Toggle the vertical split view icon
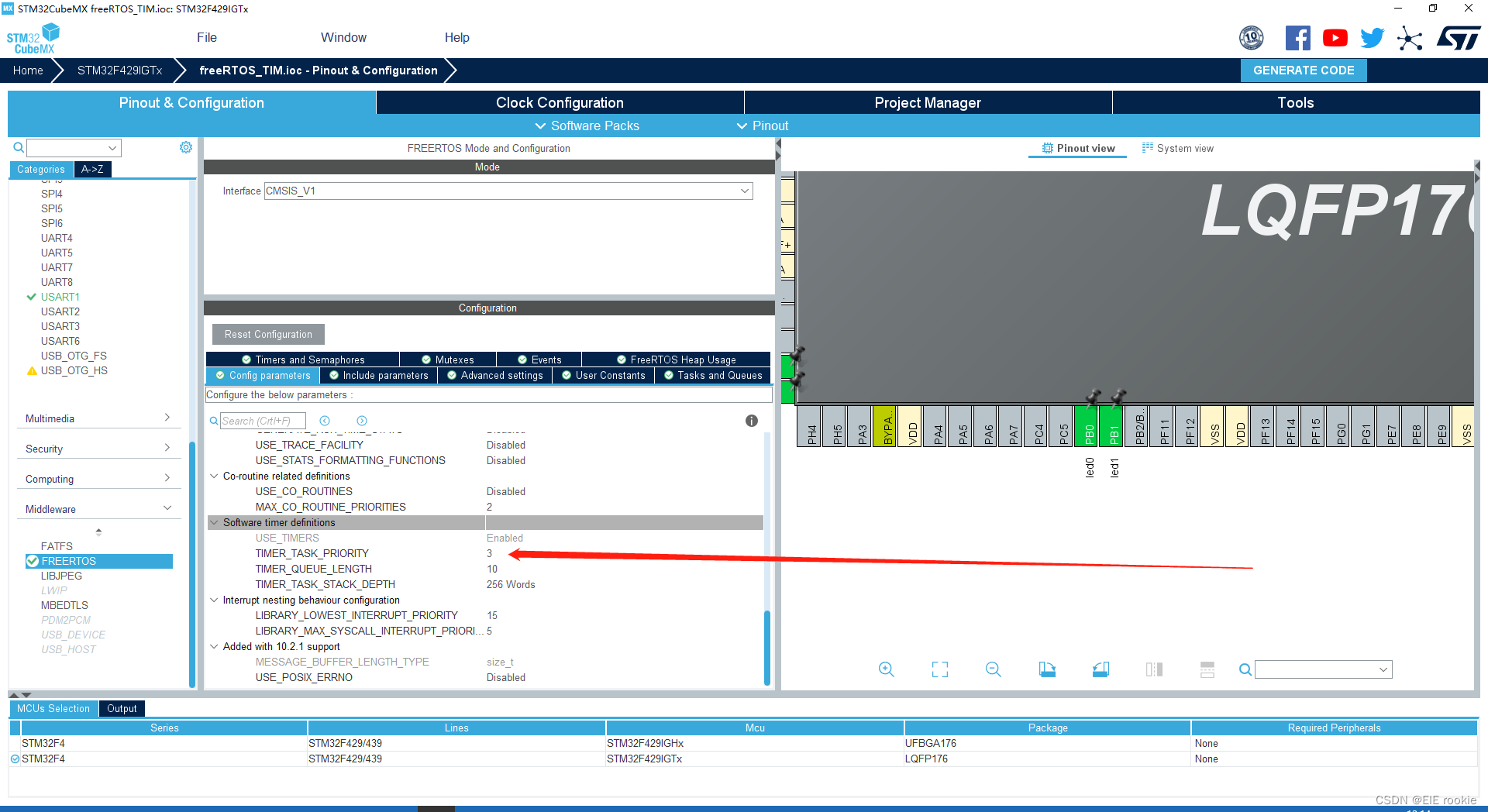 click(1154, 669)
